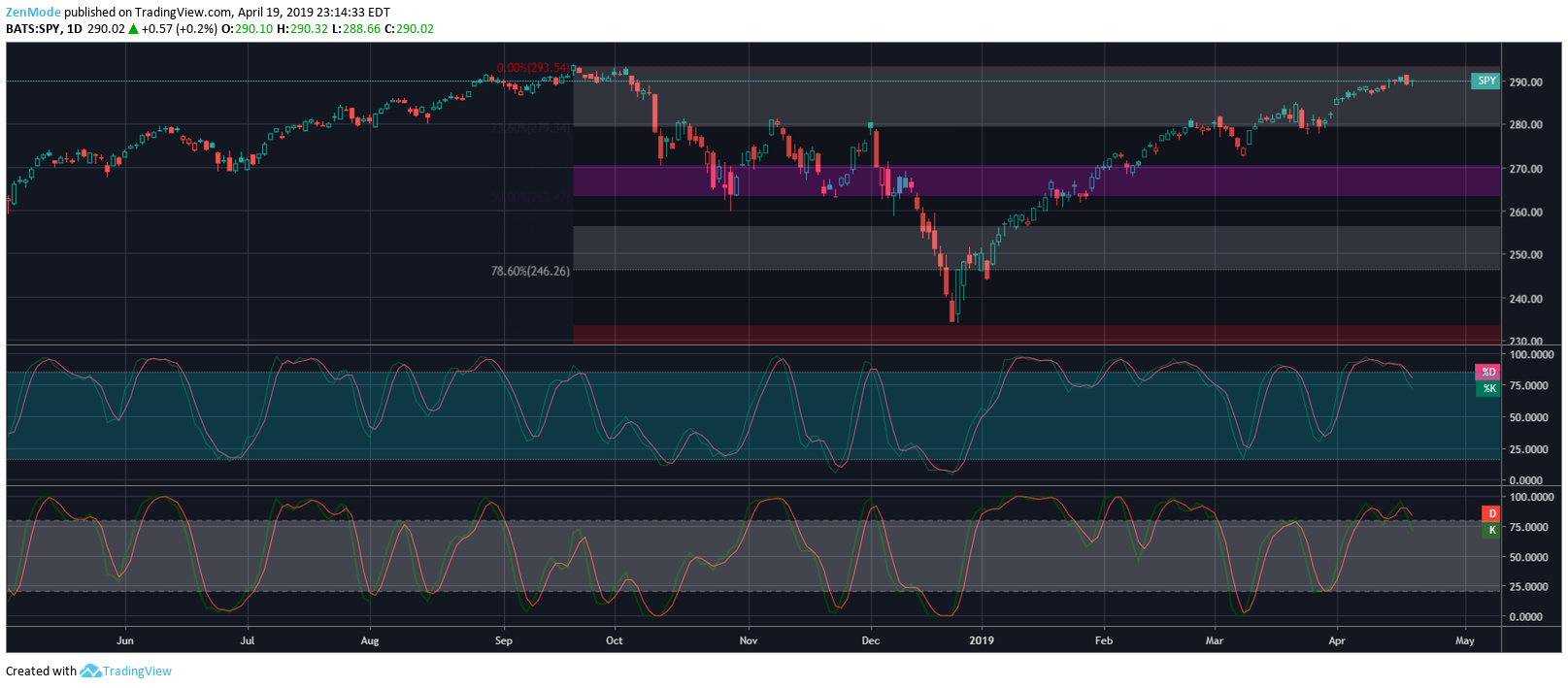The height and width of the screenshot is (688, 1568).
Task: Click the 0.00%(293.54) Fibonacci label
Action: coord(532,68)
